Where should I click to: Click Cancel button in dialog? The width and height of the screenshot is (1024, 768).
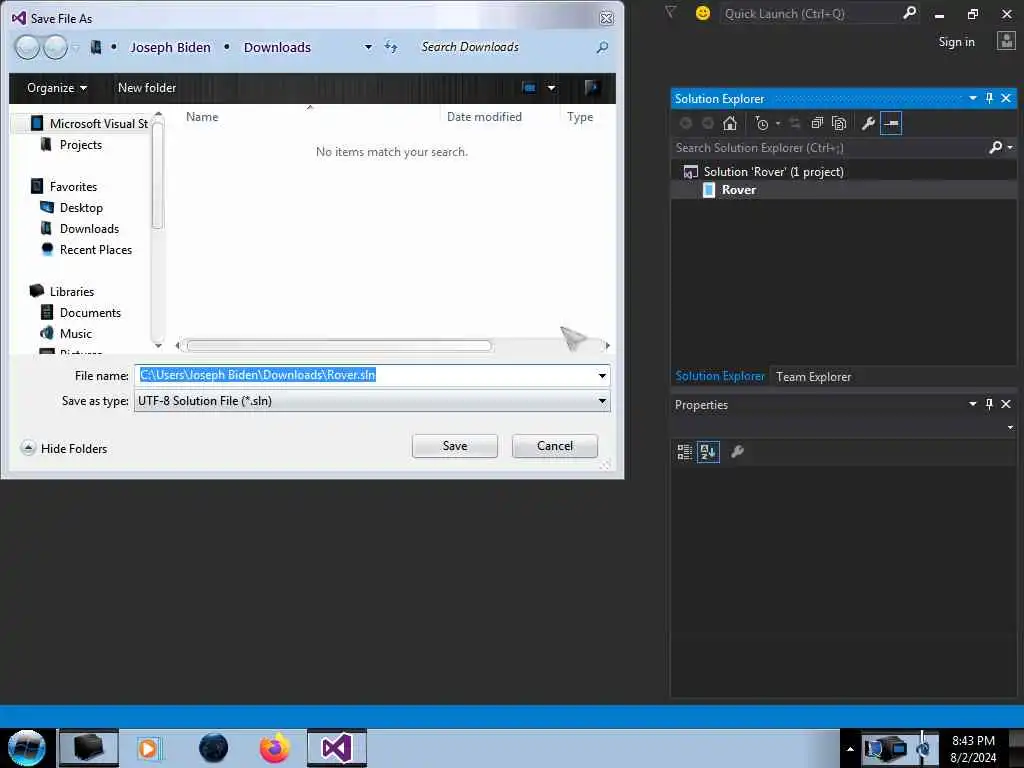tap(554, 446)
